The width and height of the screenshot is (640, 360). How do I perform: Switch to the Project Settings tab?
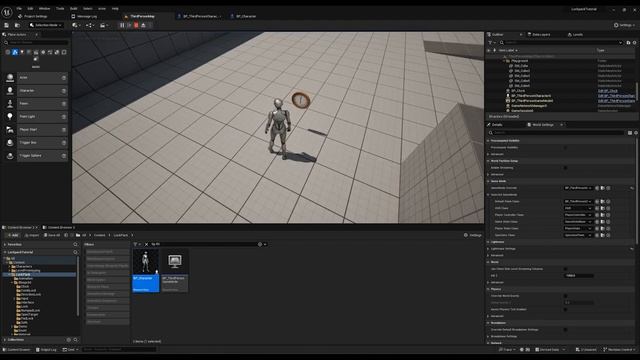[x=33, y=16]
